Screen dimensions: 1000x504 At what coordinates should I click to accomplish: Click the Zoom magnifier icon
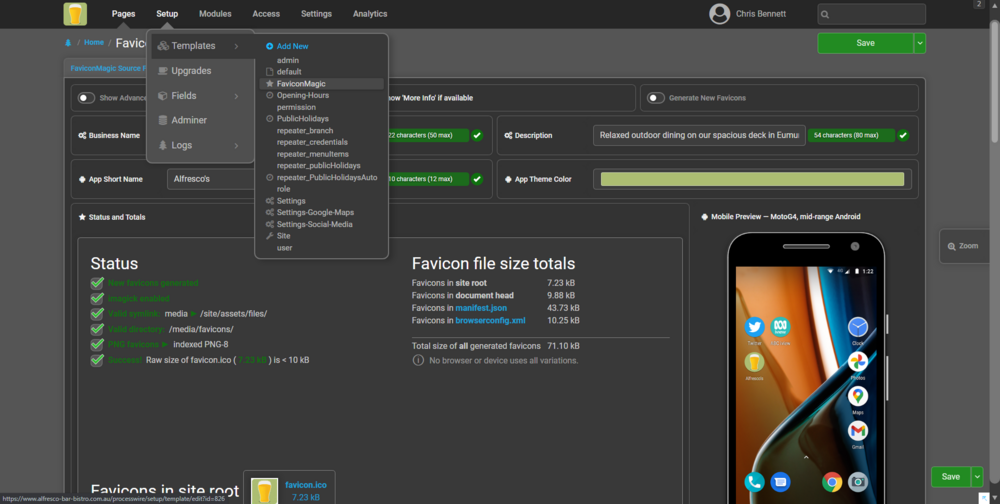coord(950,245)
